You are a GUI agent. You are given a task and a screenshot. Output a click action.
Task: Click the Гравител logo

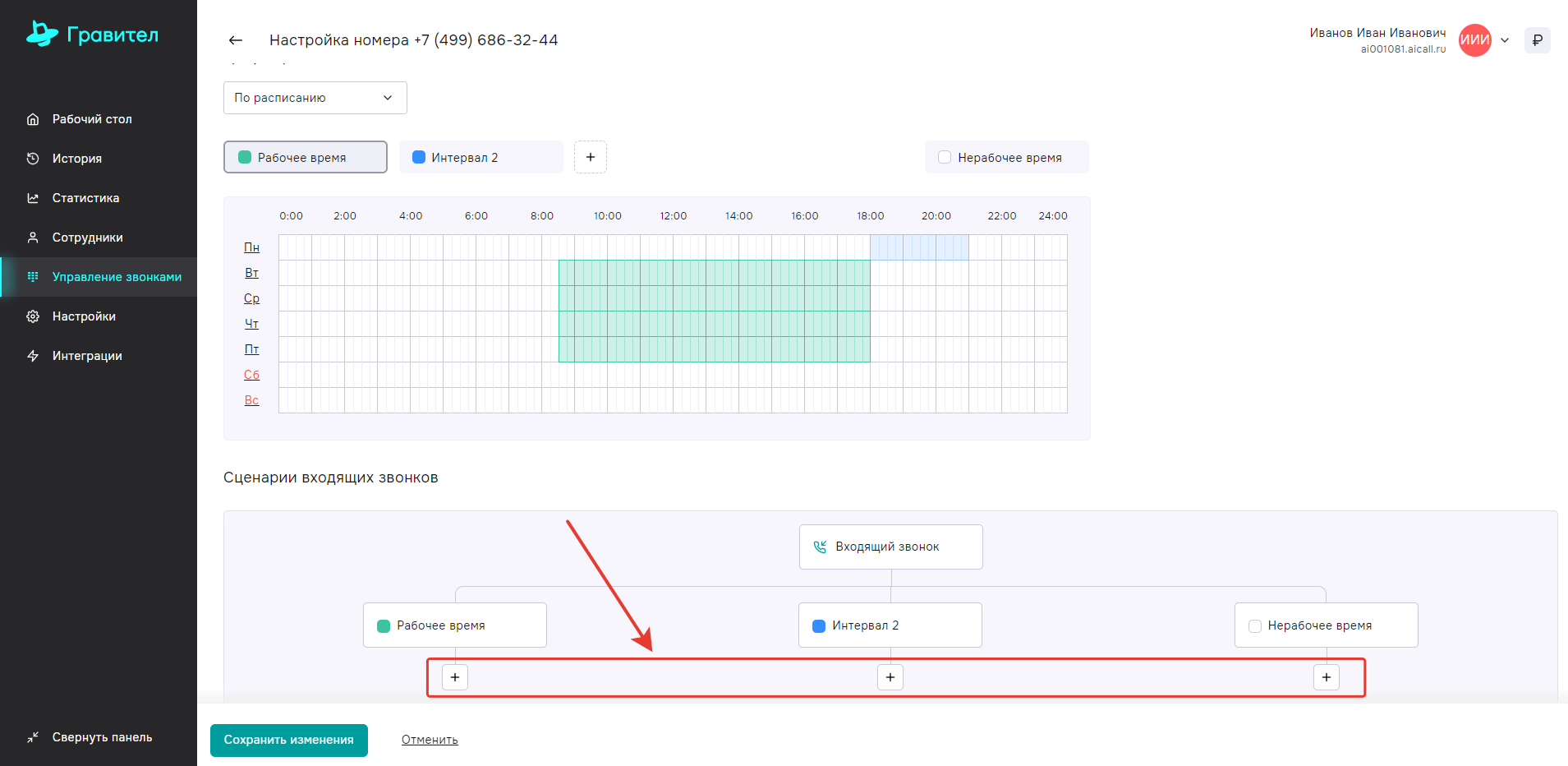pyautogui.click(x=93, y=35)
